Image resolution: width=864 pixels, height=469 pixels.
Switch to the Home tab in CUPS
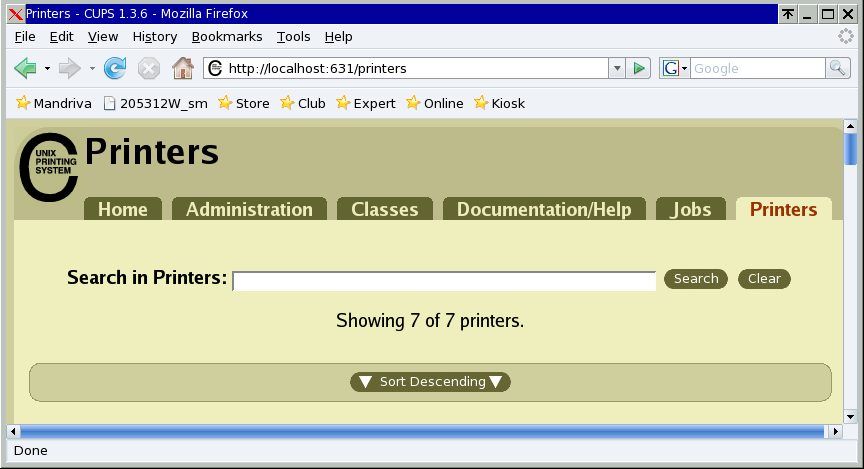[x=123, y=209]
